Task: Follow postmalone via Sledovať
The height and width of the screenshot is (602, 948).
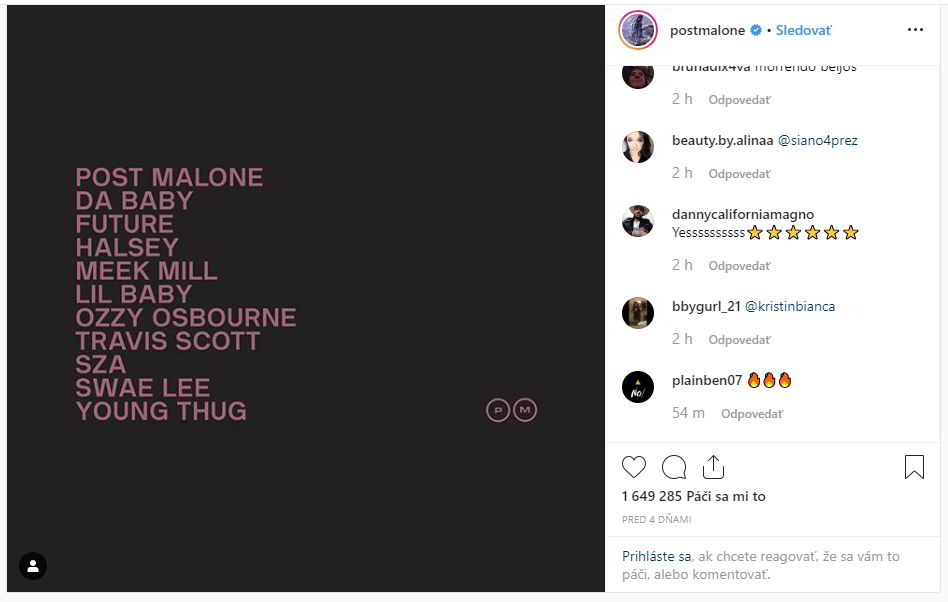Action: [803, 30]
